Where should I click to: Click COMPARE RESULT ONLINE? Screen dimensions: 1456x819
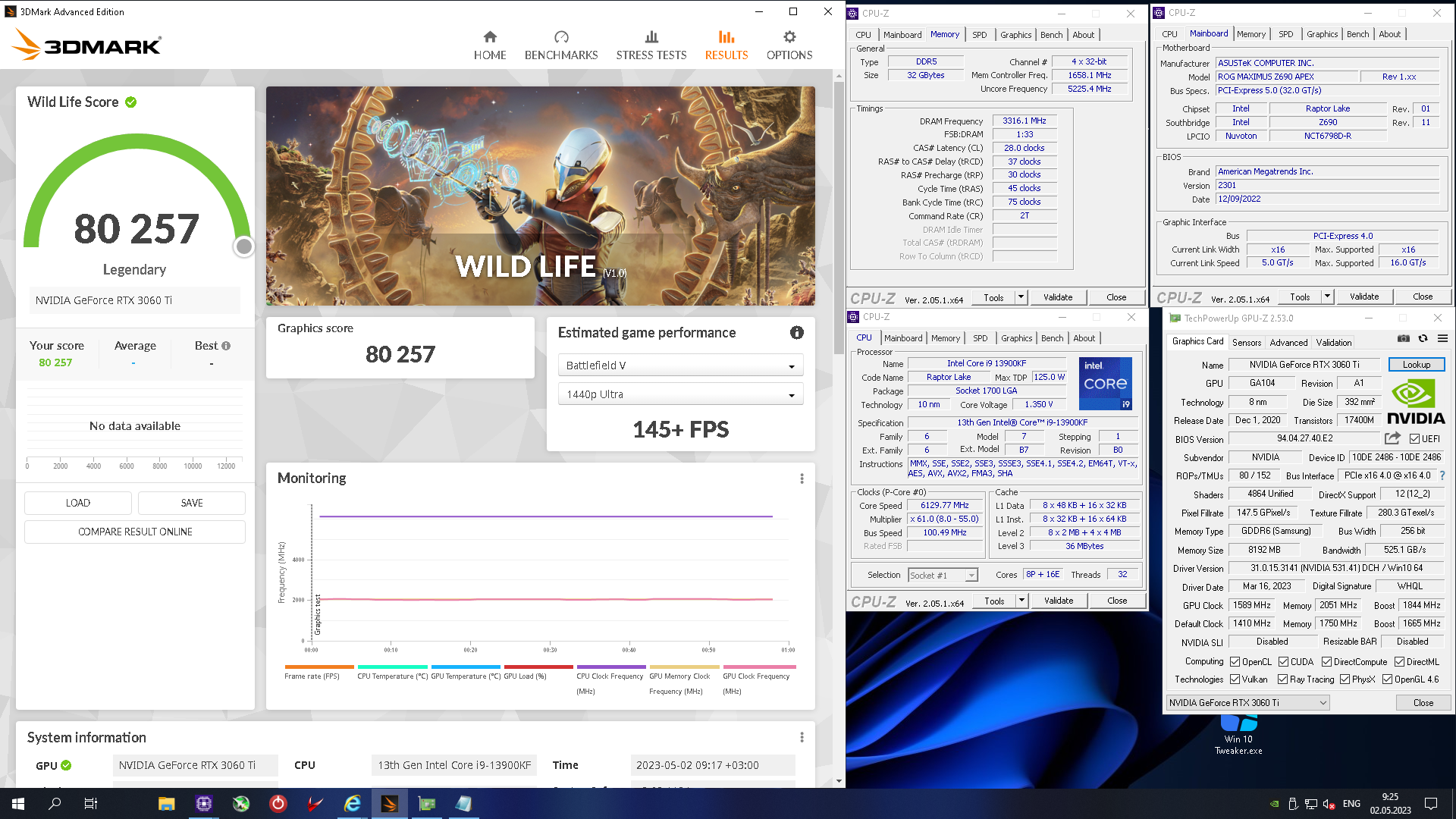(x=135, y=532)
